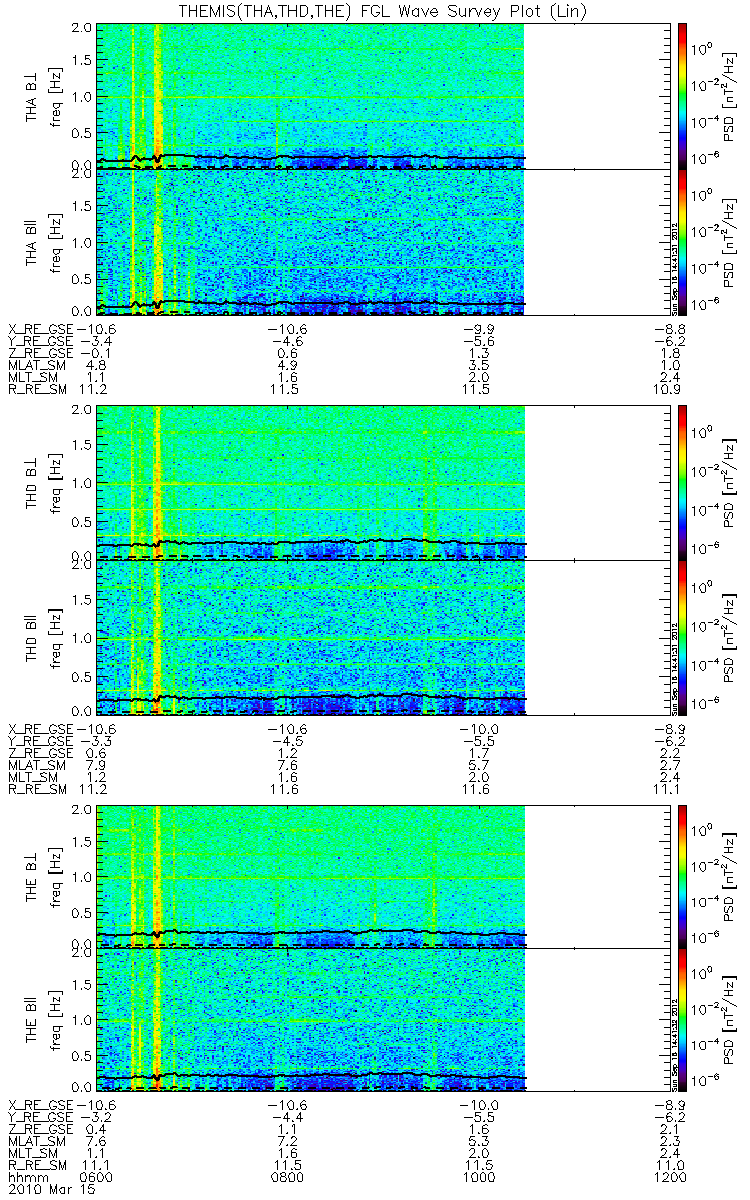This screenshot has height=1200, width=750.
Task: Click 'X_RE_GSE' label below THA panels
Action: (x=41, y=328)
